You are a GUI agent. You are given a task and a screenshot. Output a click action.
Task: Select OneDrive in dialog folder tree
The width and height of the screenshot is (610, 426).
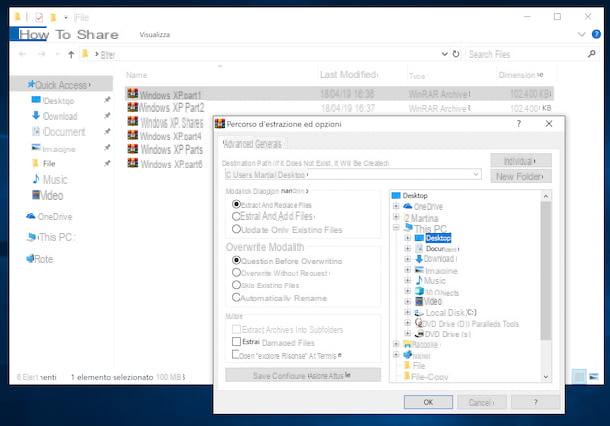(423, 206)
